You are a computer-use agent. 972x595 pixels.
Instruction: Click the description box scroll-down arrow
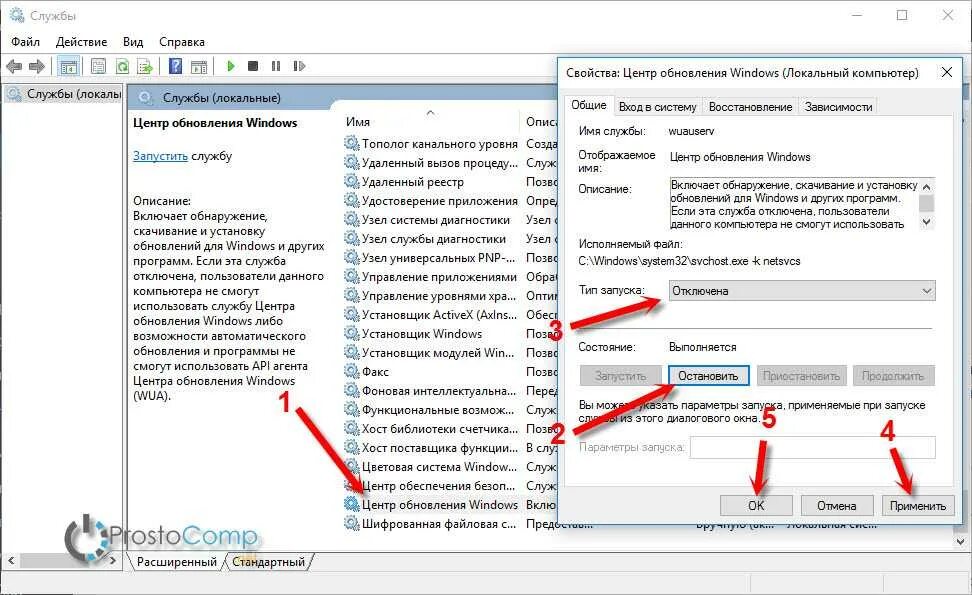926,222
